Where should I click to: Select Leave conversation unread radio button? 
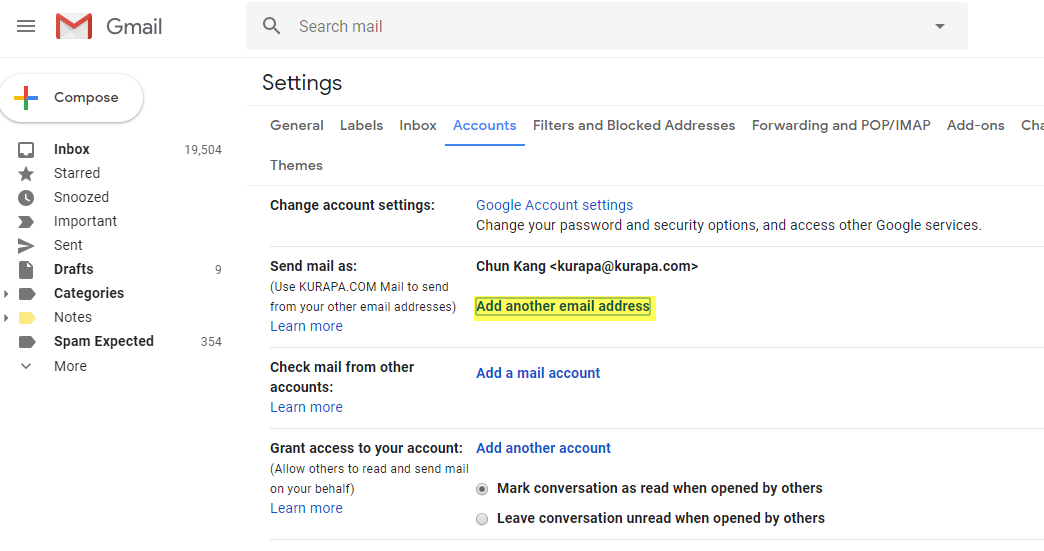click(x=482, y=519)
